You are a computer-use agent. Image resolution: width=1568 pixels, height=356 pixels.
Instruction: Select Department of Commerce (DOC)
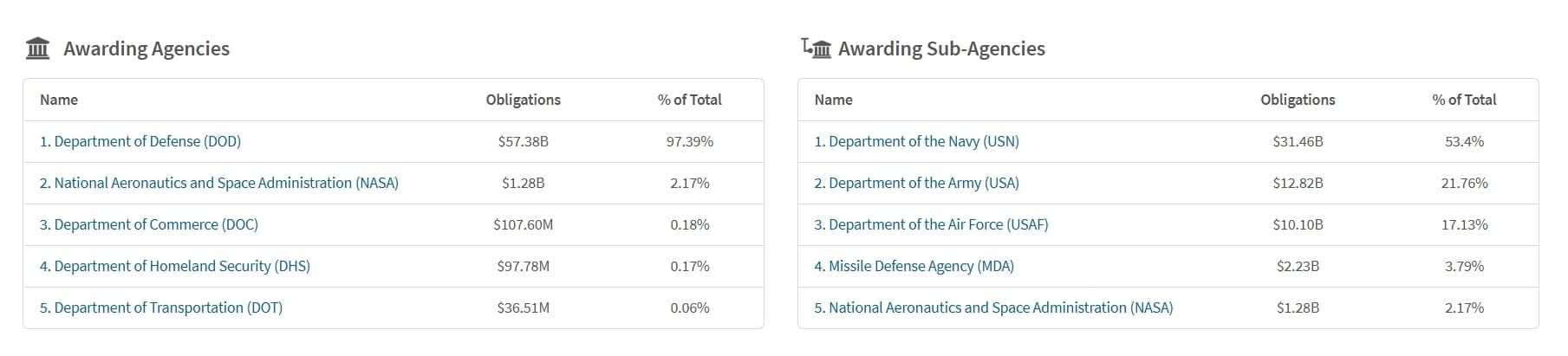(149, 224)
